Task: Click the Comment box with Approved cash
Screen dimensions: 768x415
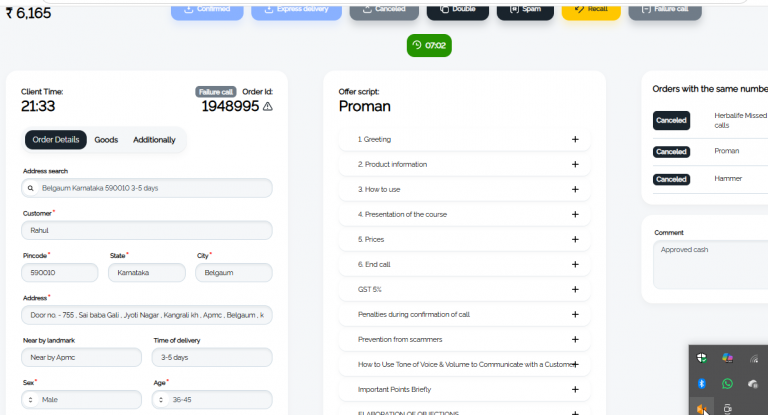Action: 710,265
